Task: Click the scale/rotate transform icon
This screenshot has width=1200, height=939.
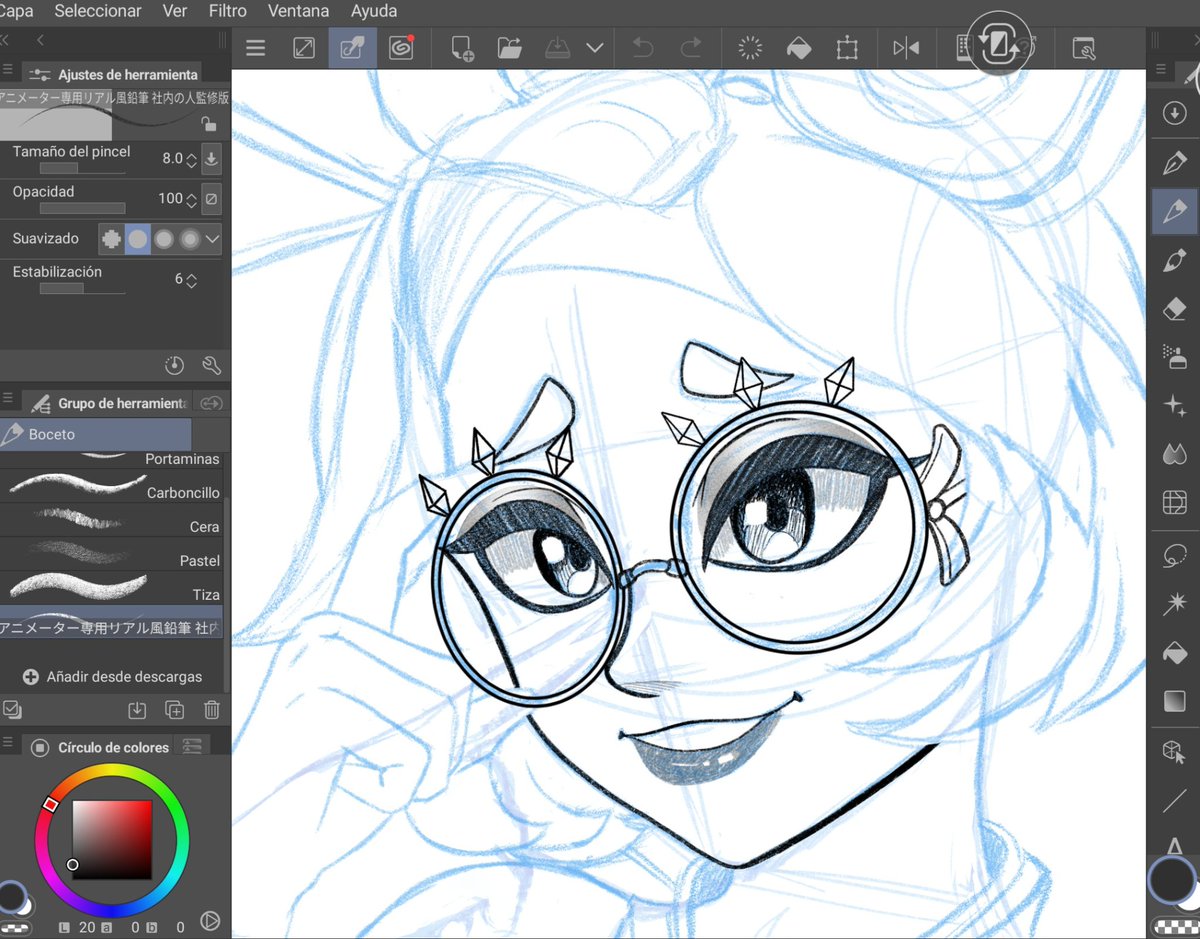Action: [x=848, y=48]
